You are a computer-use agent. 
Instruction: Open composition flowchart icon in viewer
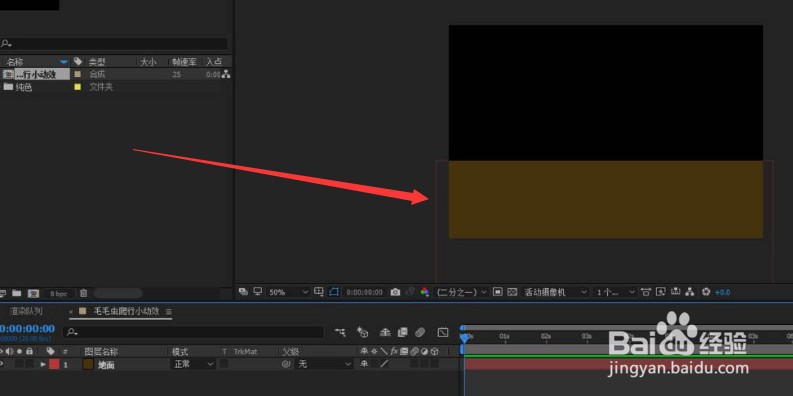pyautogui.click(x=690, y=292)
